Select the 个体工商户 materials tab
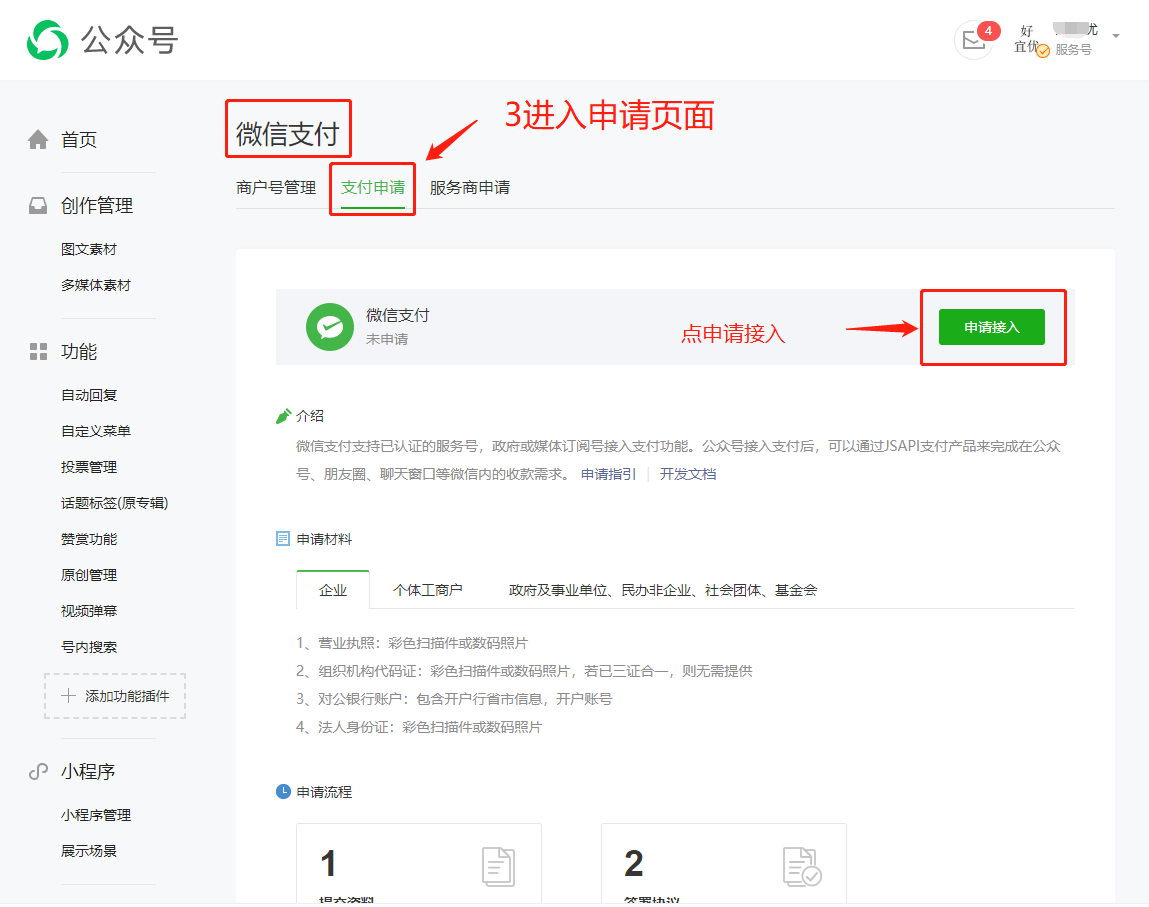1149x907 pixels. (428, 590)
